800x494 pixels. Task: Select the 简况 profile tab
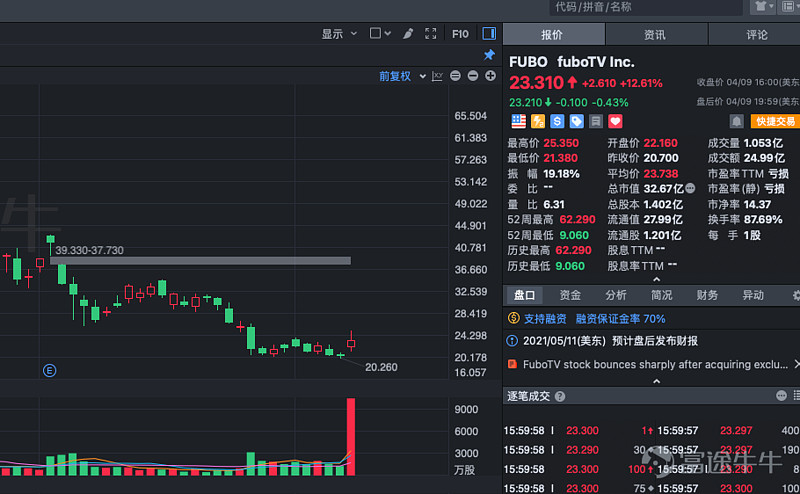tap(661, 295)
